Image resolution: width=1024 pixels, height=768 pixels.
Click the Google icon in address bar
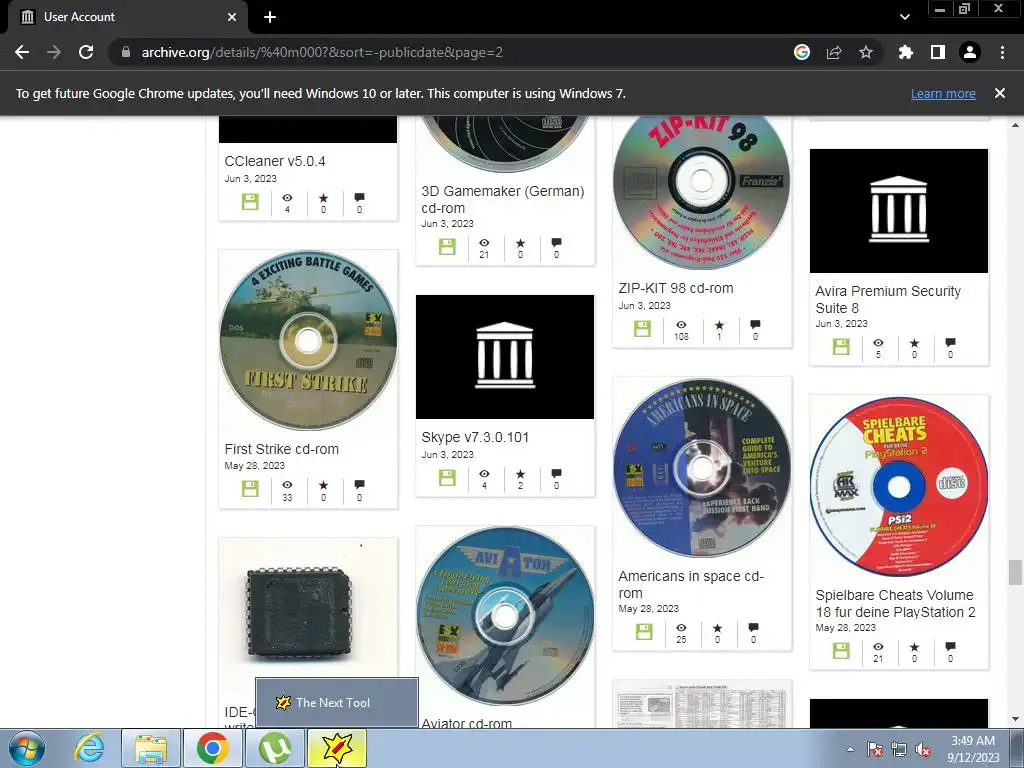point(802,52)
